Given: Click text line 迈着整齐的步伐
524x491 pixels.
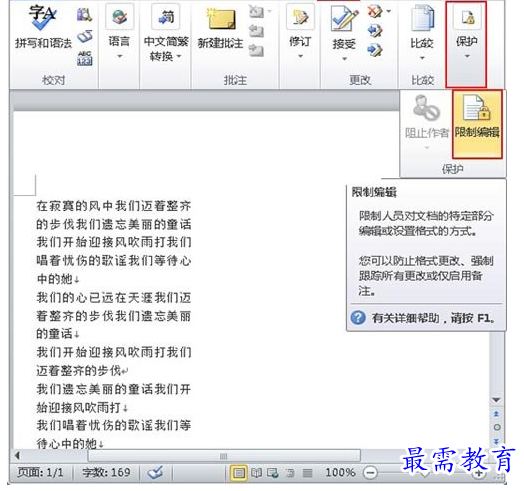Looking at the screenshot, I should click(x=79, y=370).
